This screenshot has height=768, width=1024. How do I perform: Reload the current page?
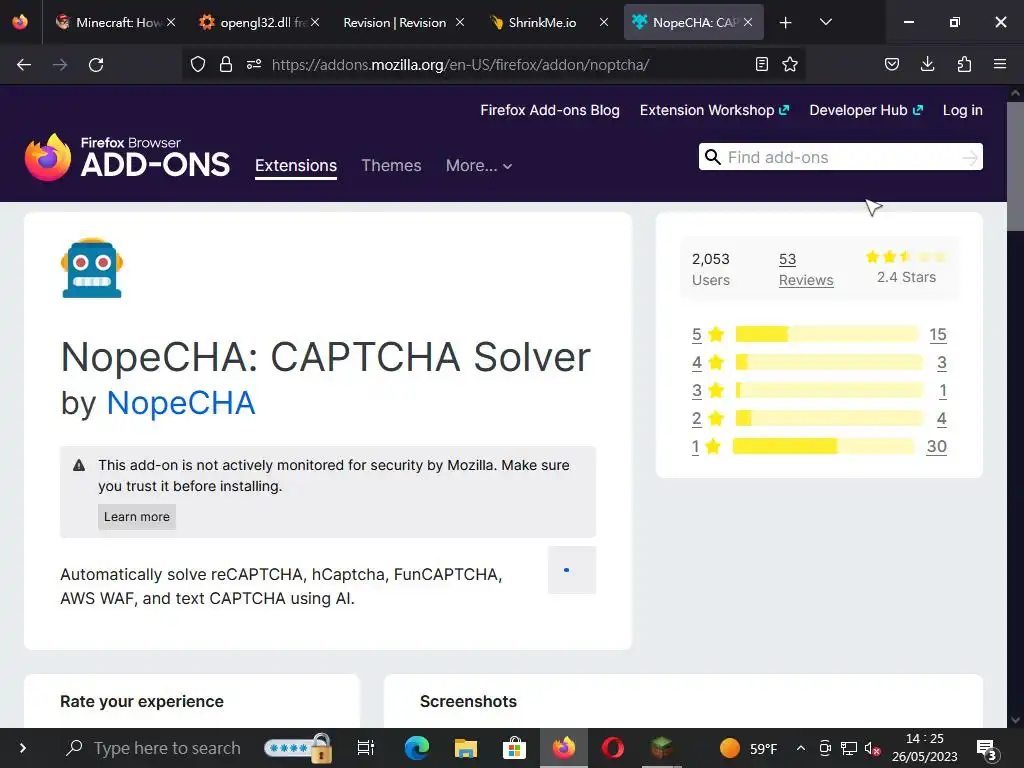(x=96, y=65)
